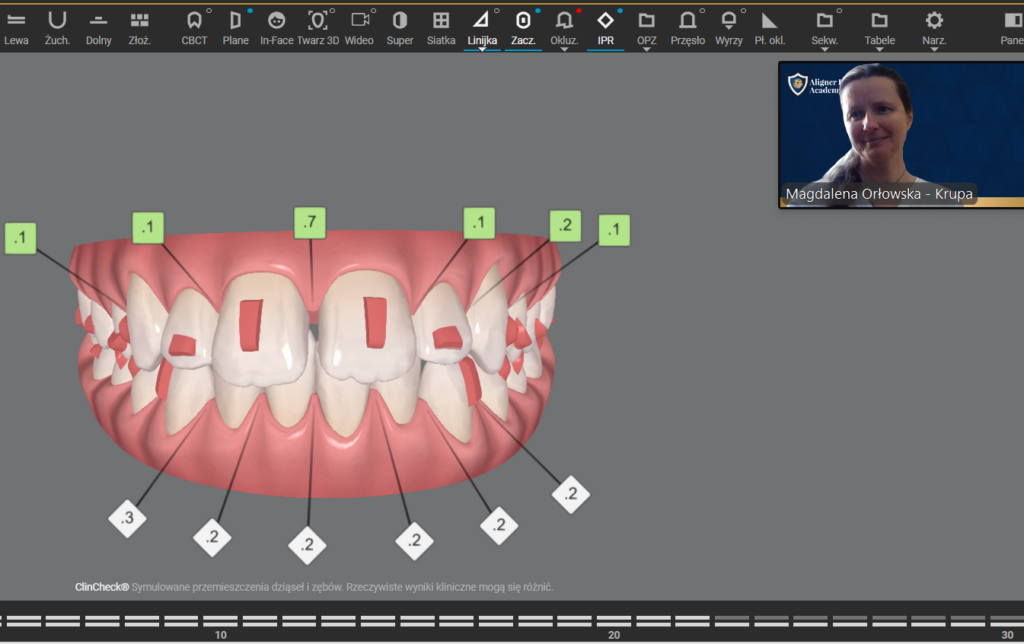This screenshot has height=644, width=1024.
Task: Select the Przęsło pontic tool
Action: click(687, 26)
